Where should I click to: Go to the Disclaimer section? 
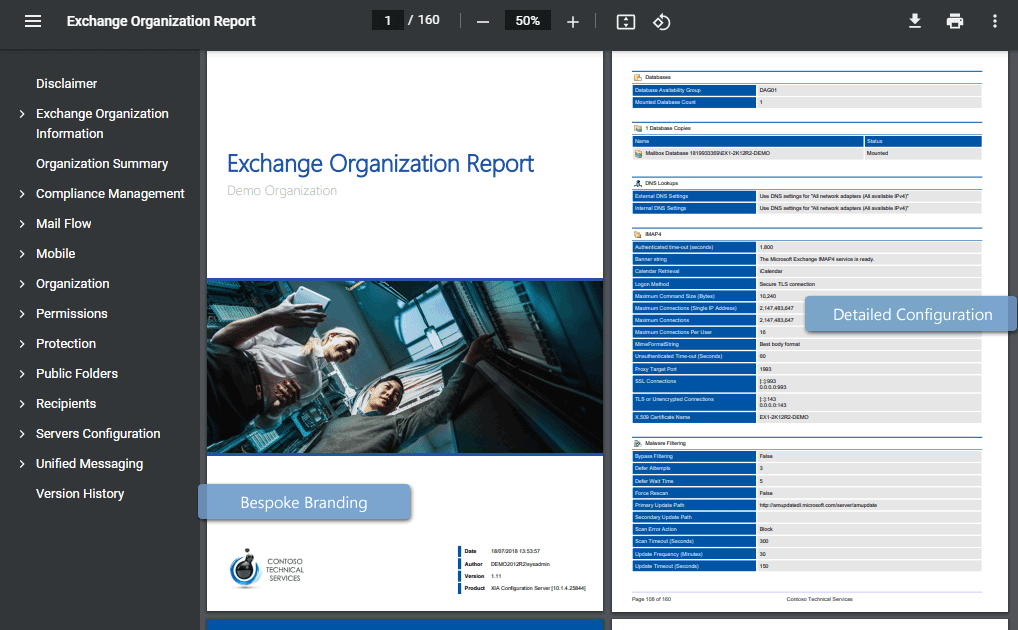point(66,83)
